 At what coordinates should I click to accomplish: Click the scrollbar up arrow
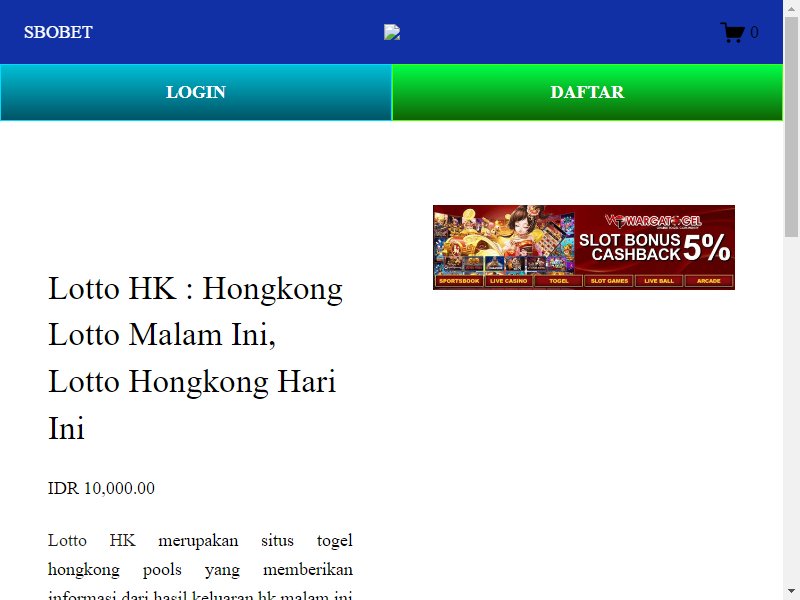791,8
